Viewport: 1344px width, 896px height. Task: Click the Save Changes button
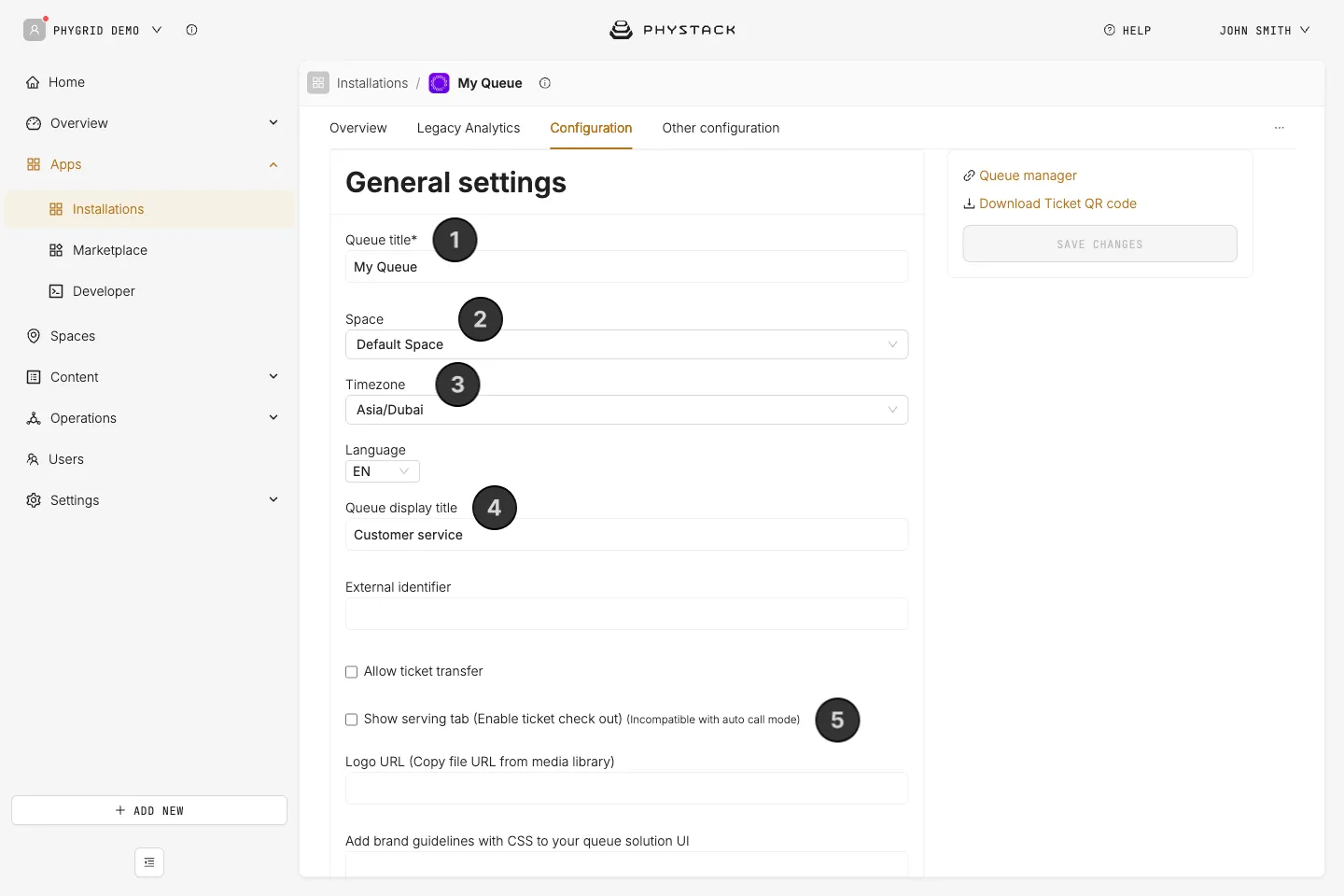(x=1099, y=244)
